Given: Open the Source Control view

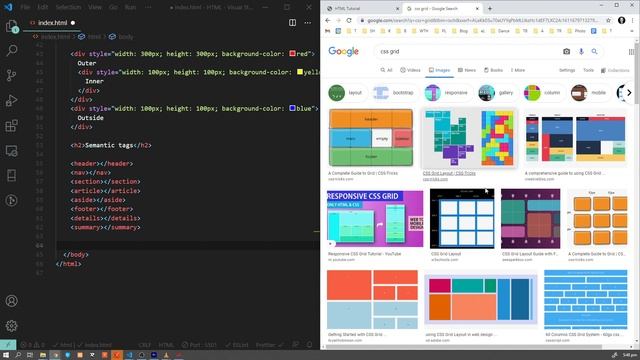Looking at the screenshot, I should coord(11,75).
